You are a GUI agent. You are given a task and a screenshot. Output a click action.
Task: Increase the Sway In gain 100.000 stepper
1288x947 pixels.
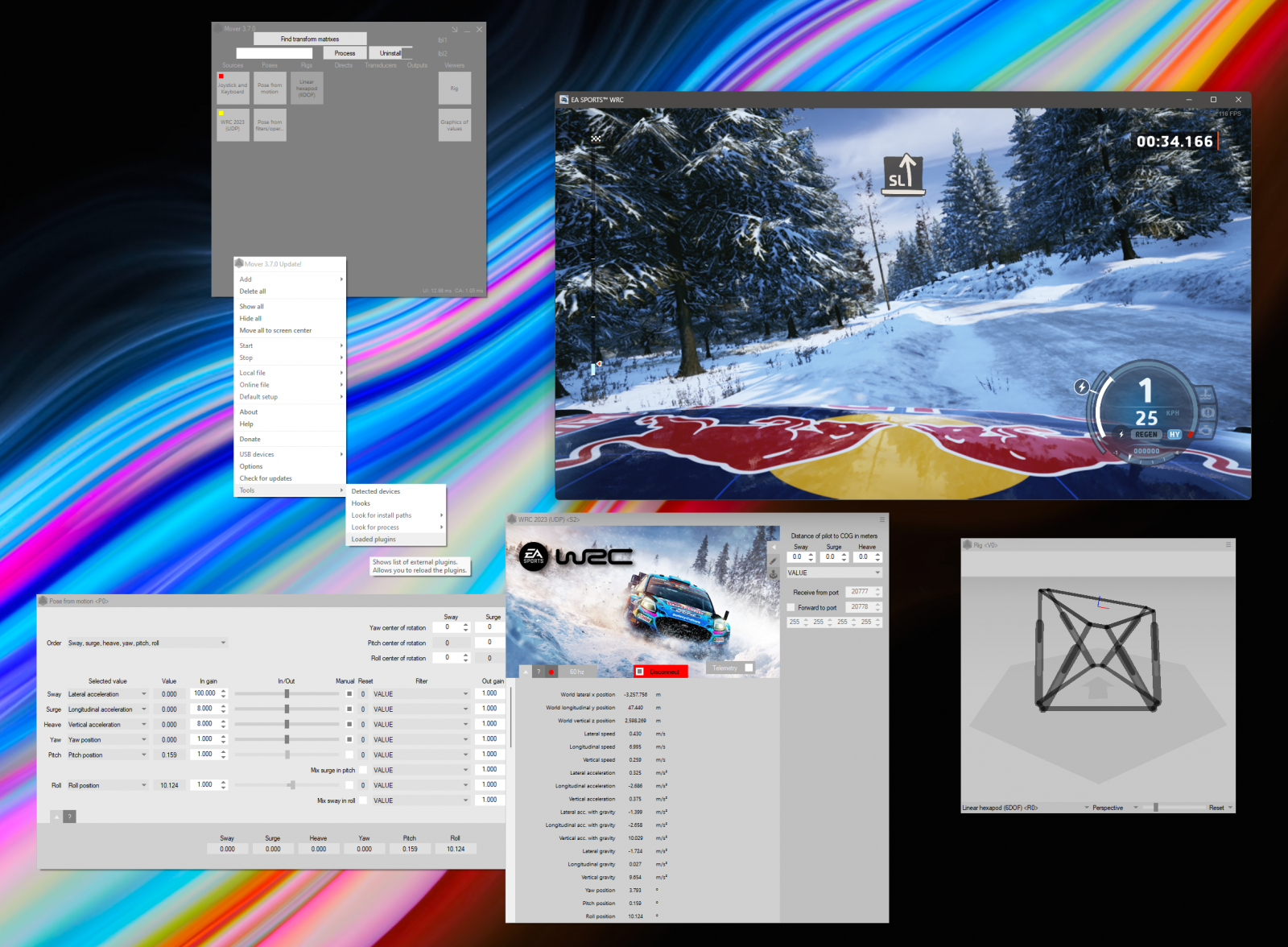tap(224, 691)
